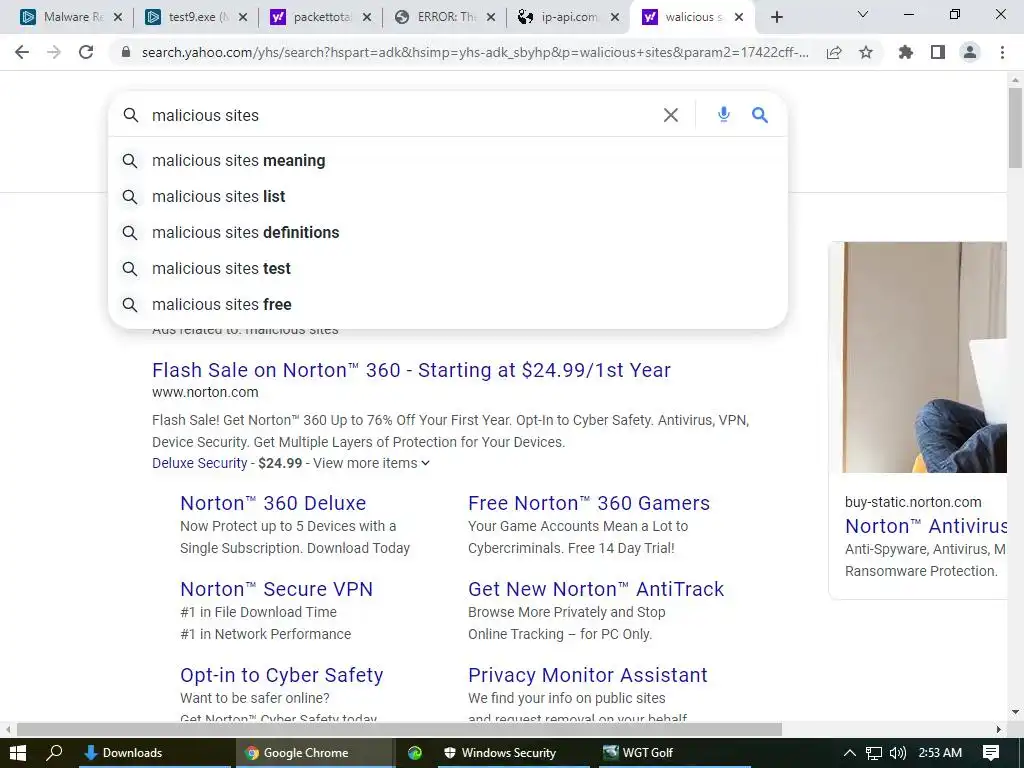Click the share page icon in address bar
Image resolution: width=1024 pixels, height=768 pixels.
click(834, 53)
